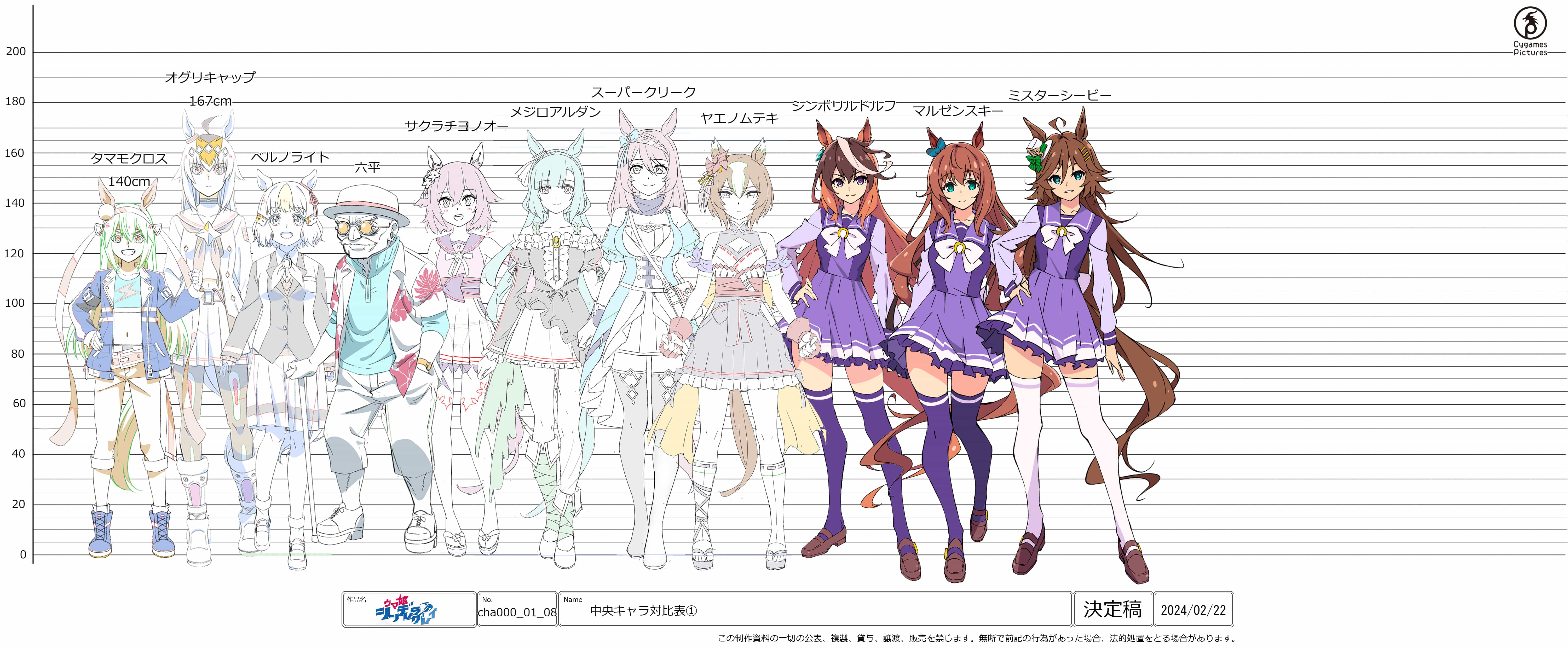The width and height of the screenshot is (1568, 648).
Task: Select the height text 167cm
Action: tap(210, 101)
